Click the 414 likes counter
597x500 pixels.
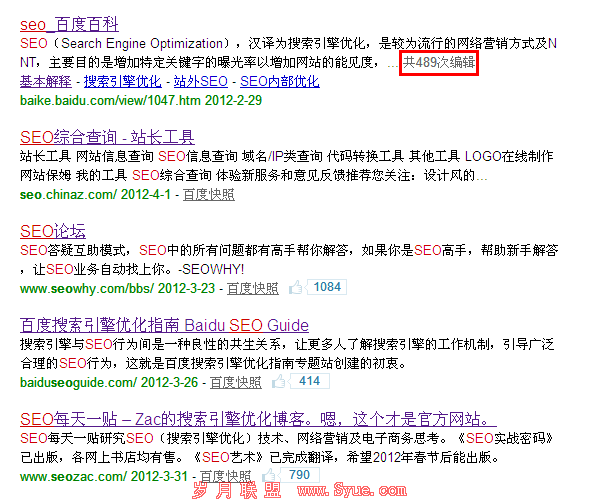(x=310, y=381)
